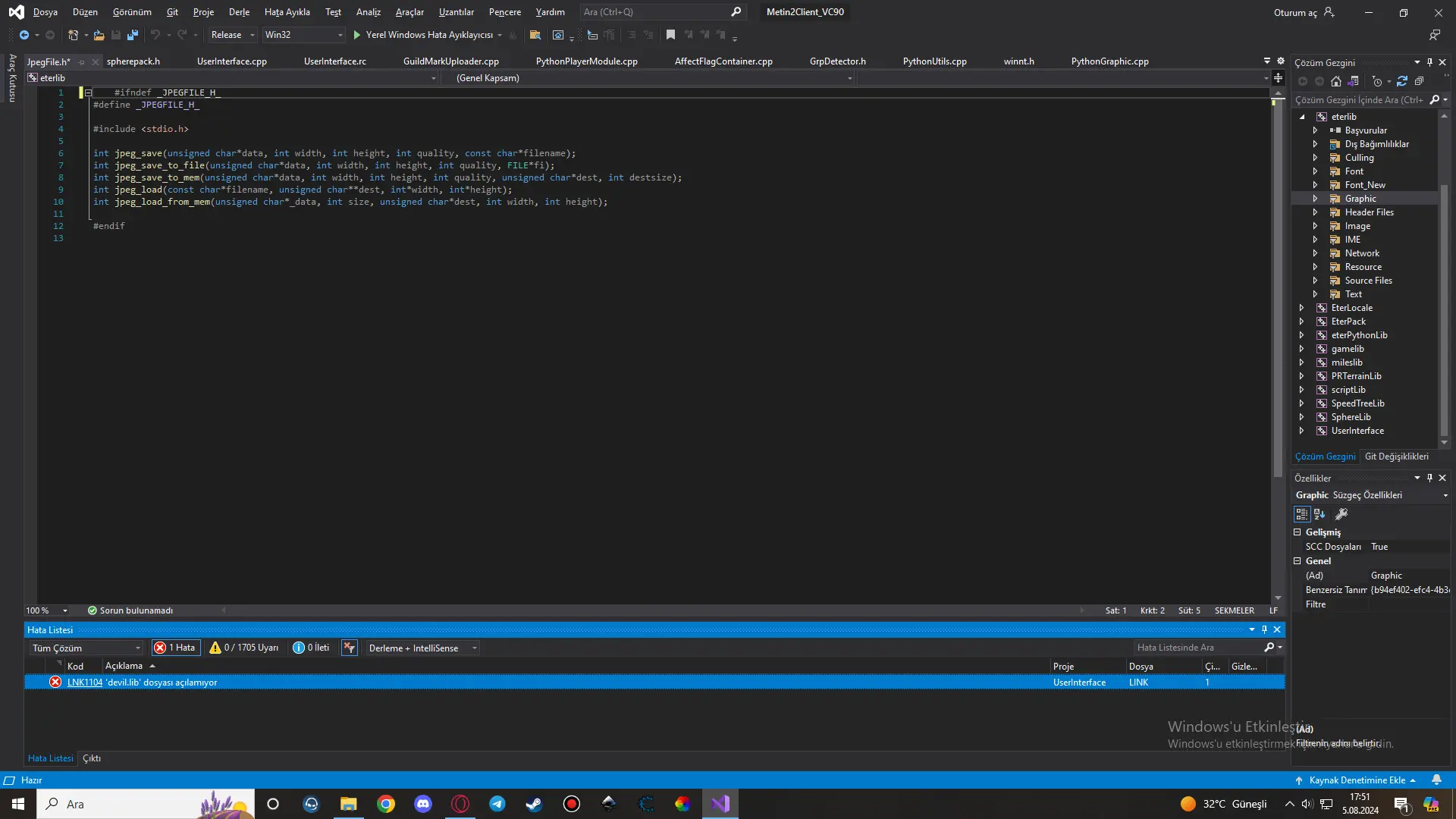Expand the Graphic folder in tree
This screenshot has width=1456, height=819.
[x=1315, y=199]
